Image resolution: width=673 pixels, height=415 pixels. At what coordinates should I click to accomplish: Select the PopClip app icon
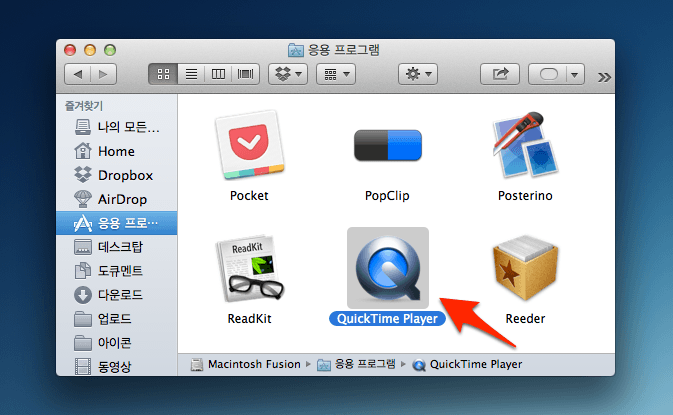[388, 145]
